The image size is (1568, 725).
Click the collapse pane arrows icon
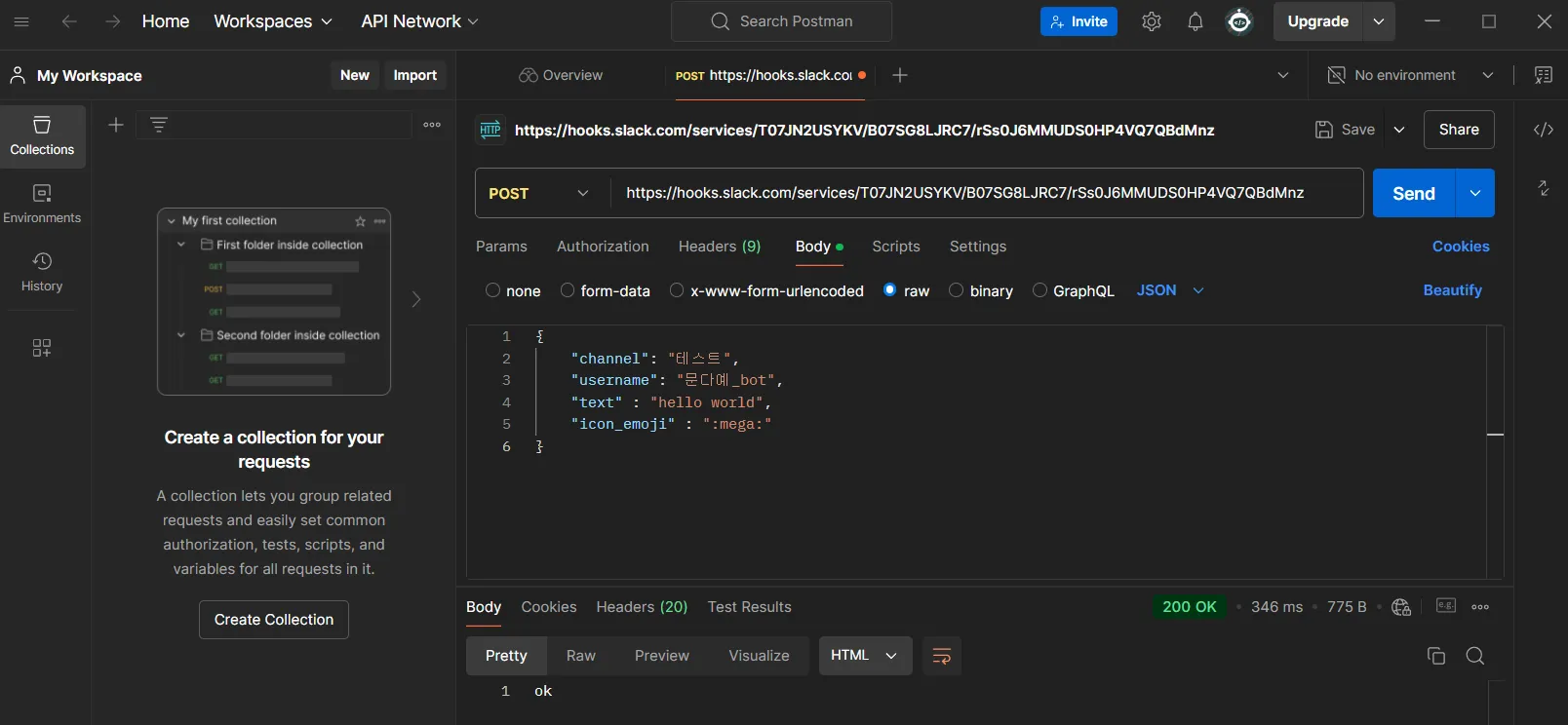click(1543, 188)
